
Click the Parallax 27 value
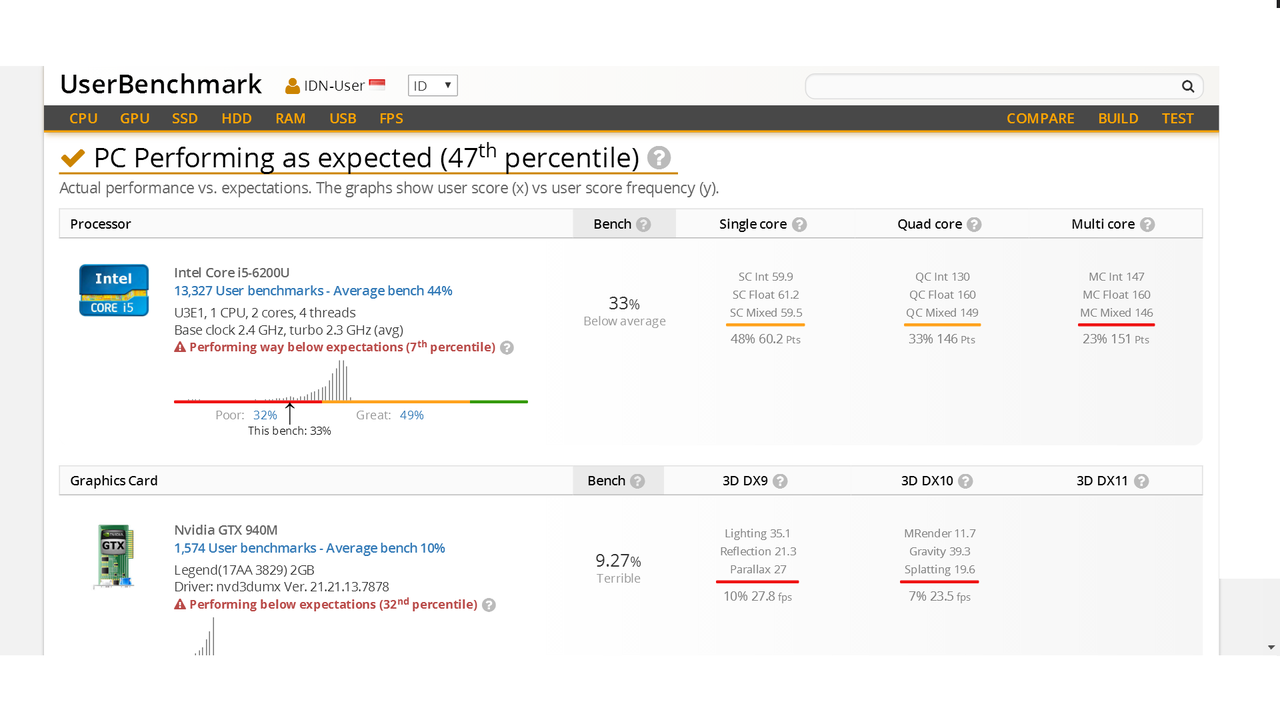coord(758,570)
